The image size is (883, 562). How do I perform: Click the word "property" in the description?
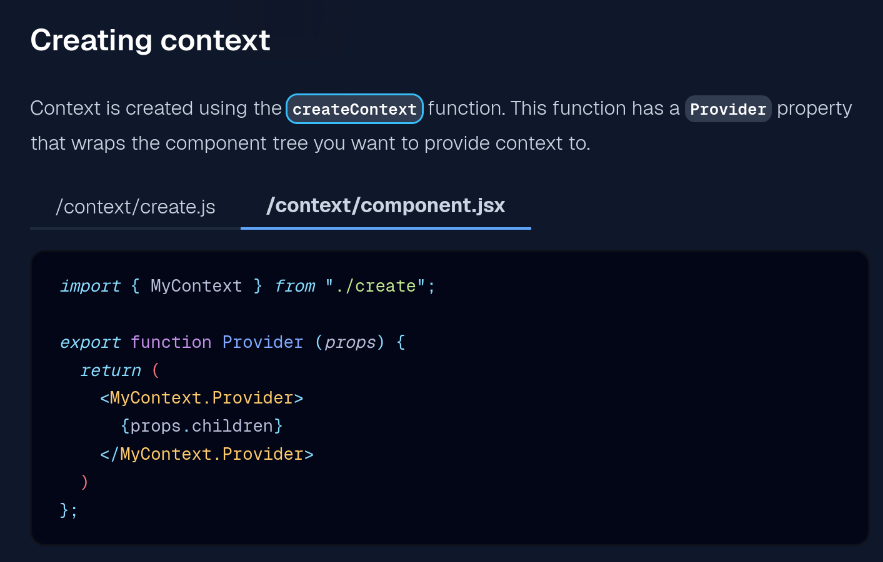(x=814, y=109)
